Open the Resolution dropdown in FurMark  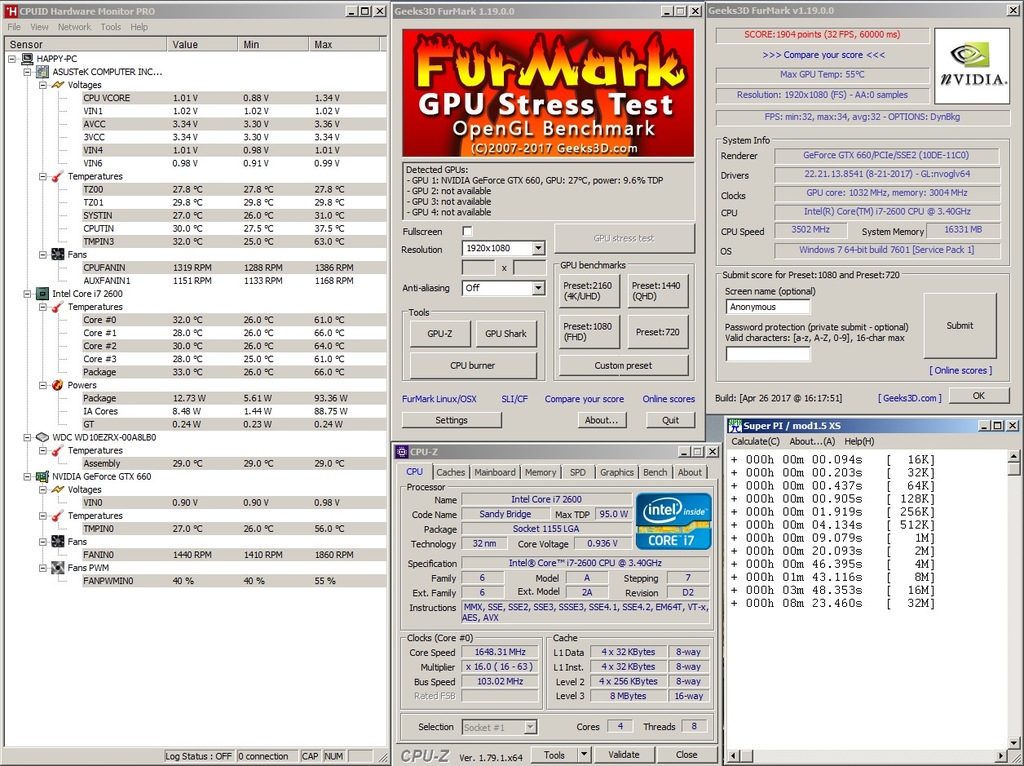tap(538, 249)
